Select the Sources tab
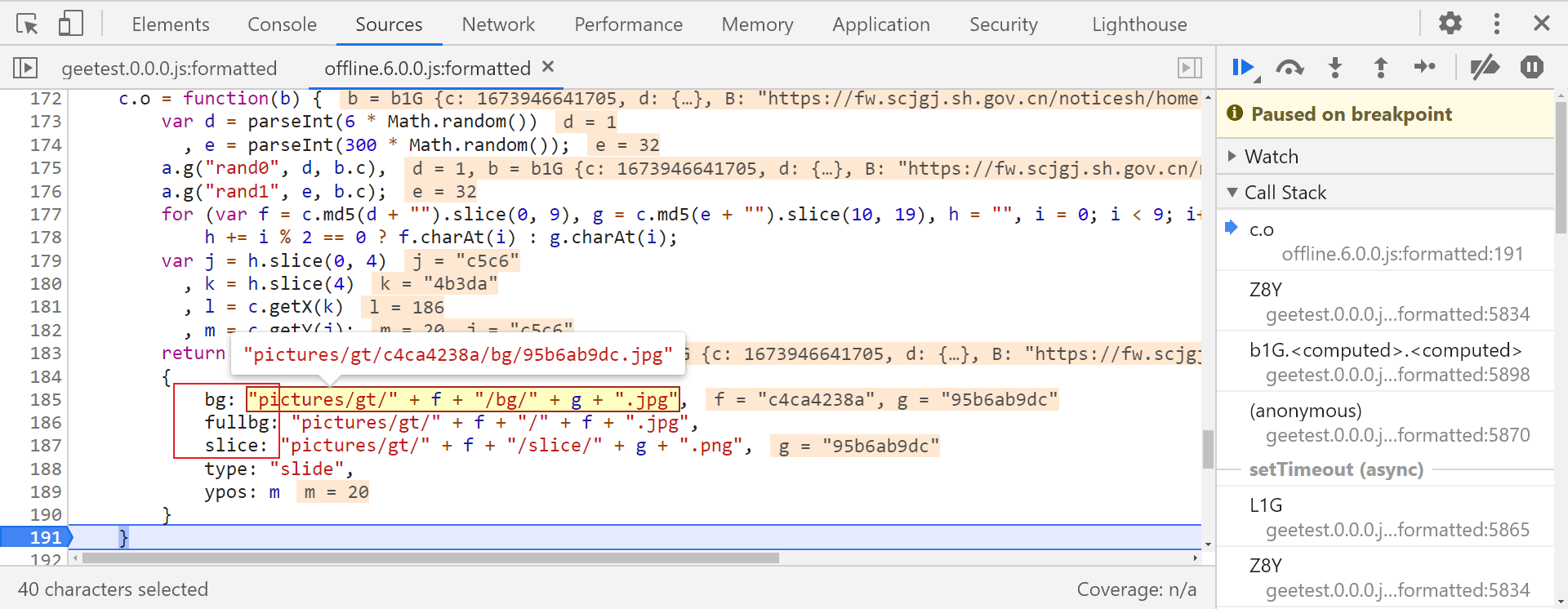Viewport: 1568px width, 609px height. pyautogui.click(x=389, y=24)
